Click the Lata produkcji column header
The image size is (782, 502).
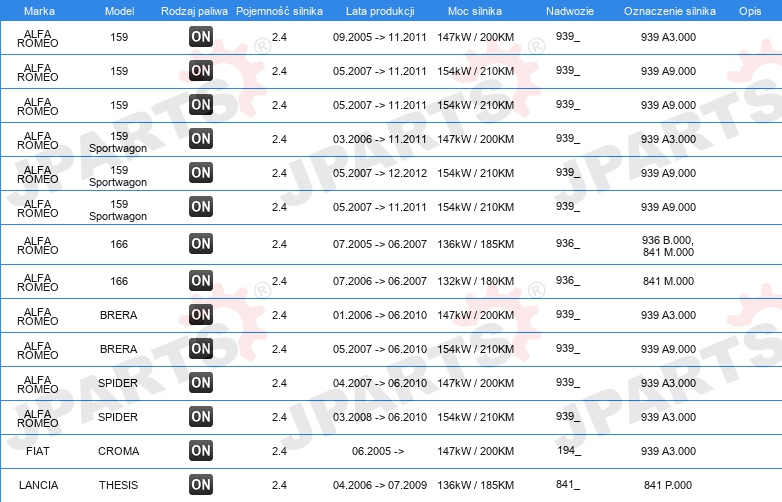click(x=380, y=11)
